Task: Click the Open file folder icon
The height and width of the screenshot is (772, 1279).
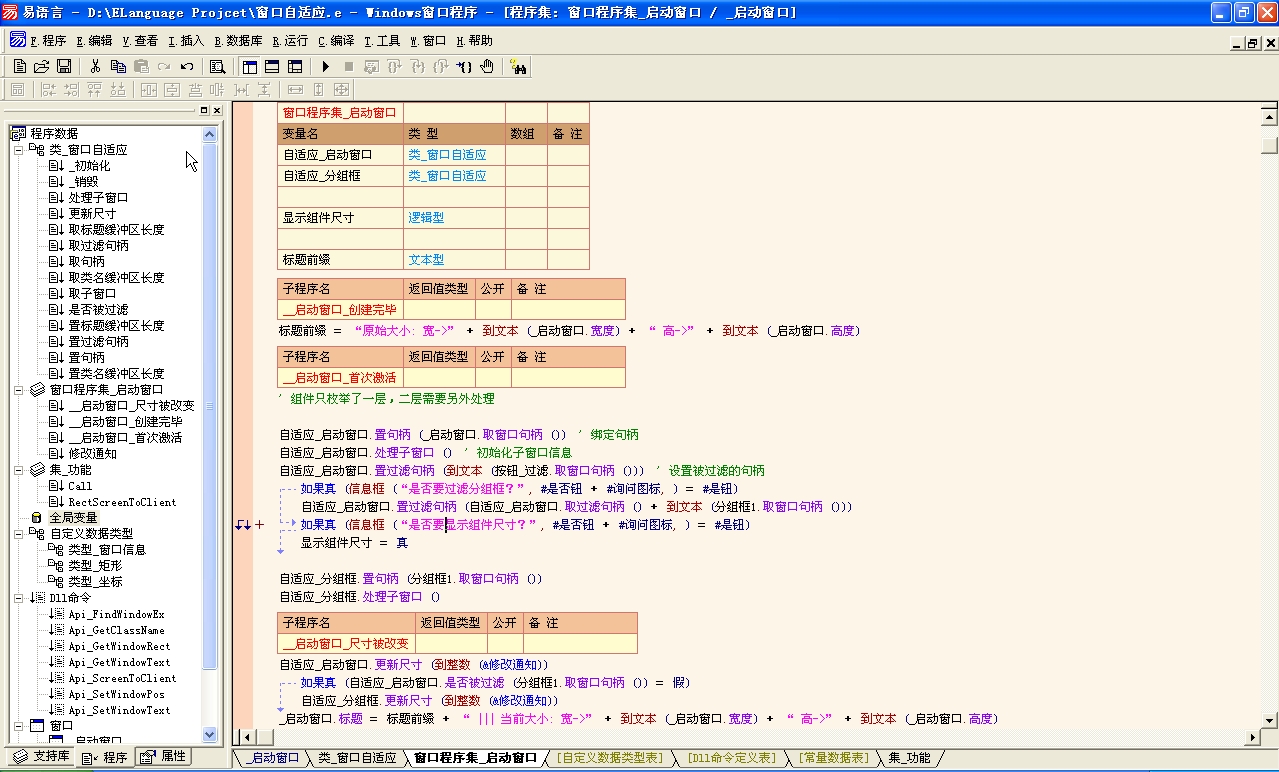Action: 41,66
